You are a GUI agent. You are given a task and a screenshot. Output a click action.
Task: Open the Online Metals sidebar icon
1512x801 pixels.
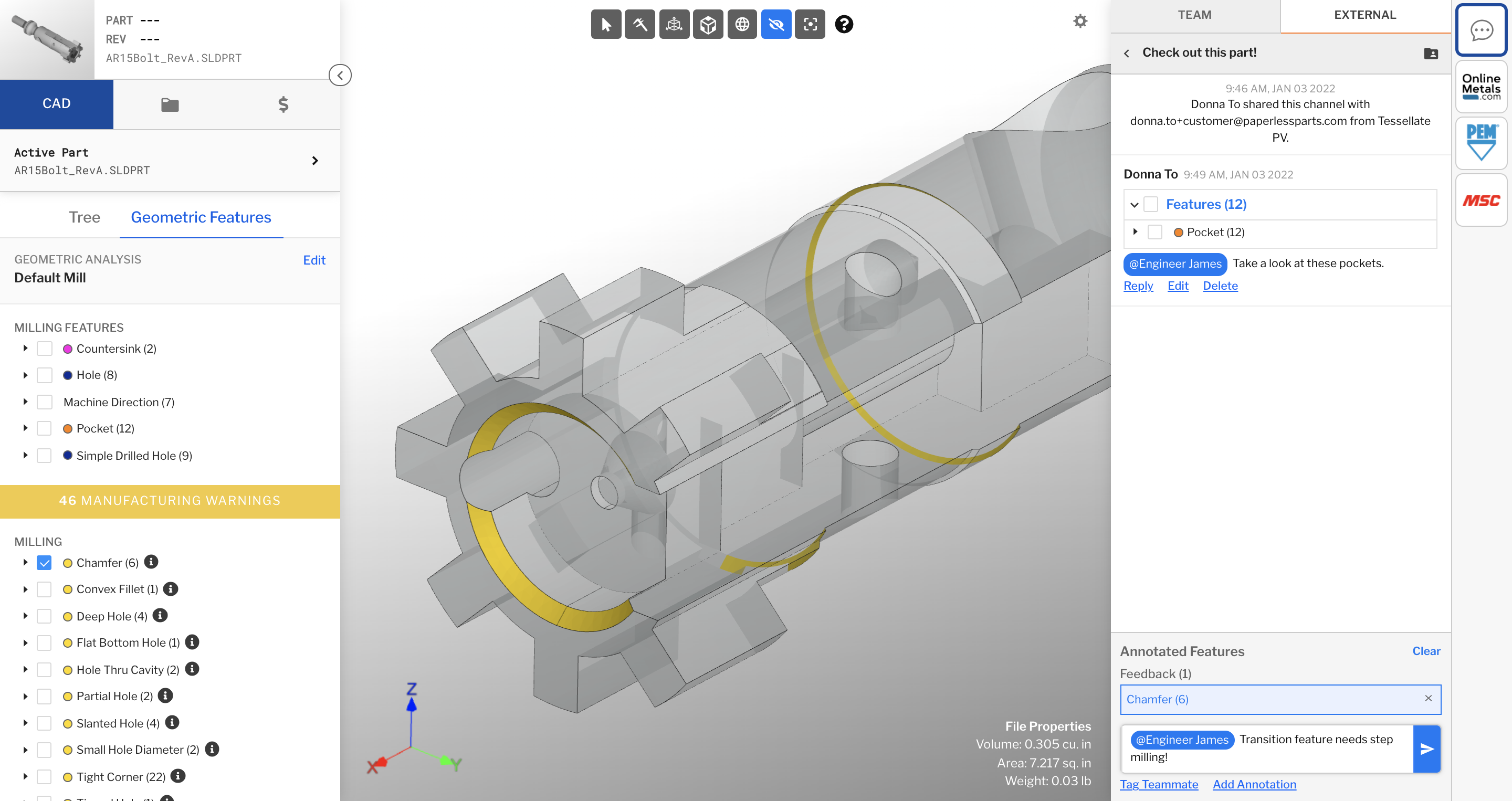click(x=1480, y=86)
